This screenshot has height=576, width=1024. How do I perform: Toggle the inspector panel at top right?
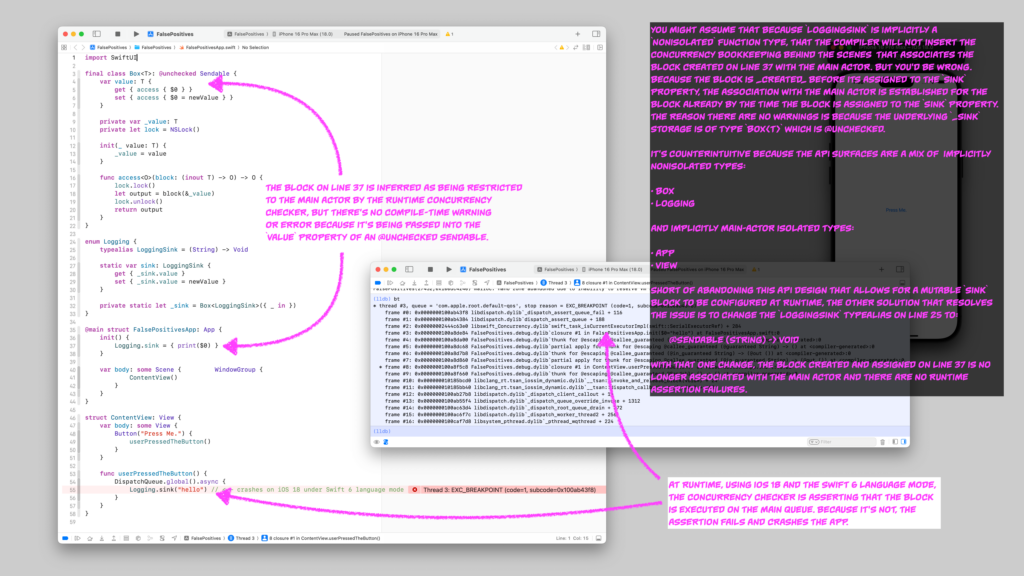click(595, 34)
